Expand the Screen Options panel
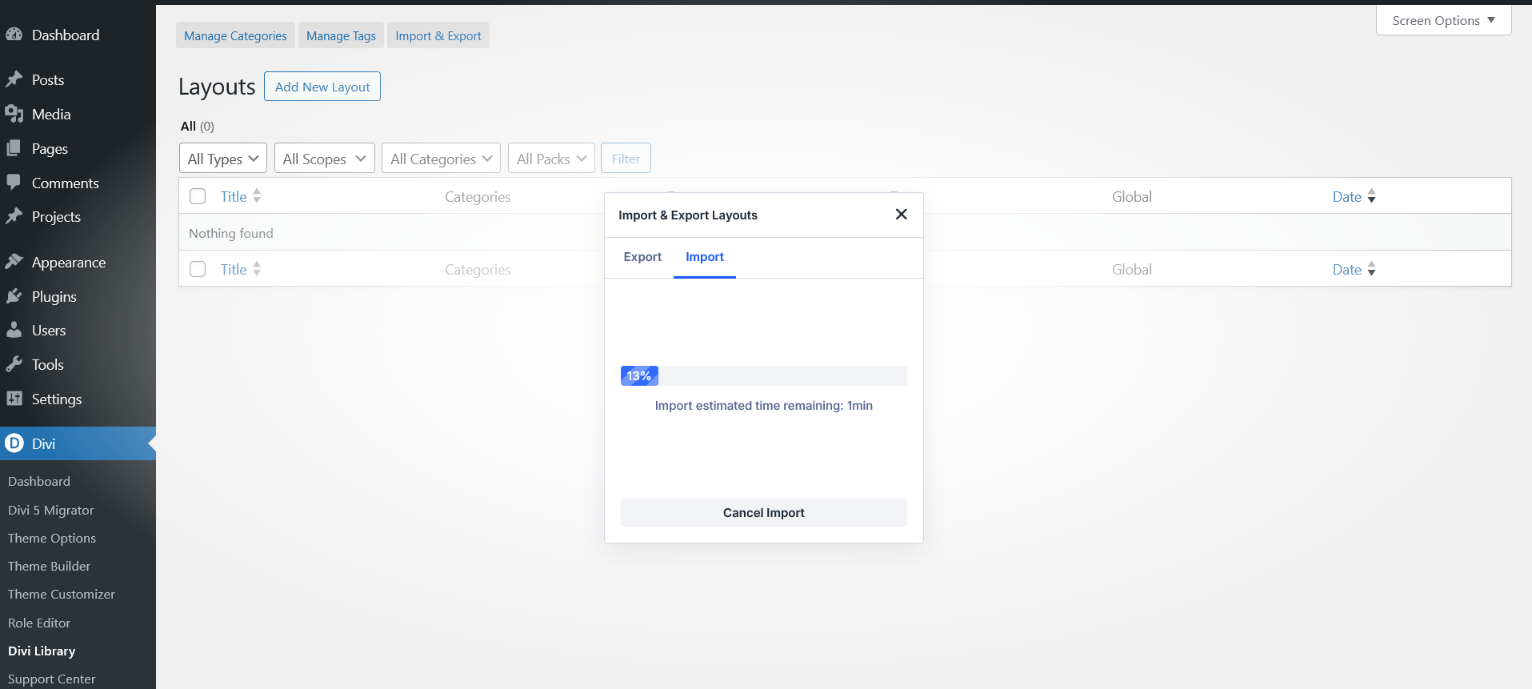 pos(1443,20)
